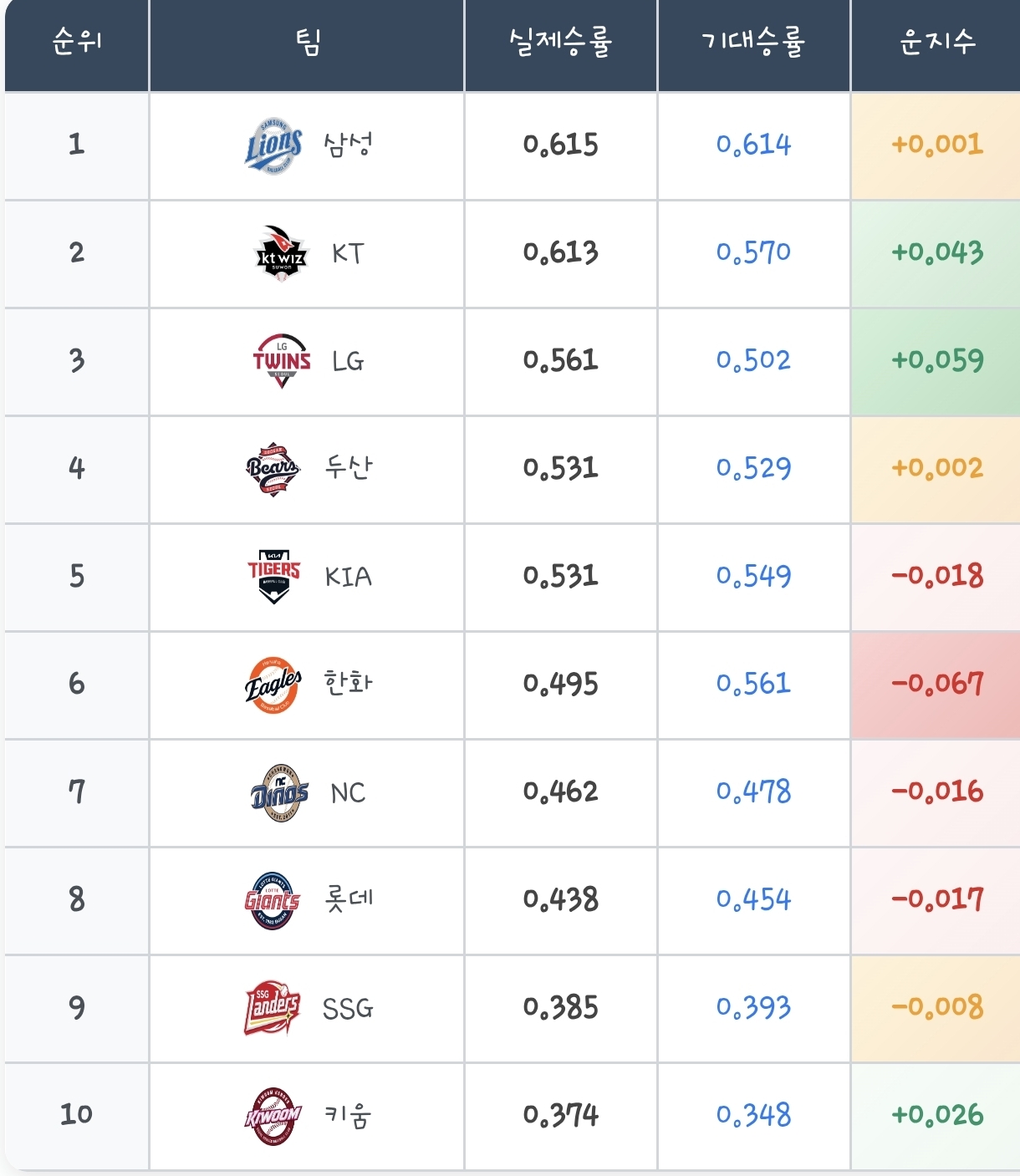The height and width of the screenshot is (1176, 1020).
Task: Select the Hanwha Eagles logo
Action: coord(273,685)
